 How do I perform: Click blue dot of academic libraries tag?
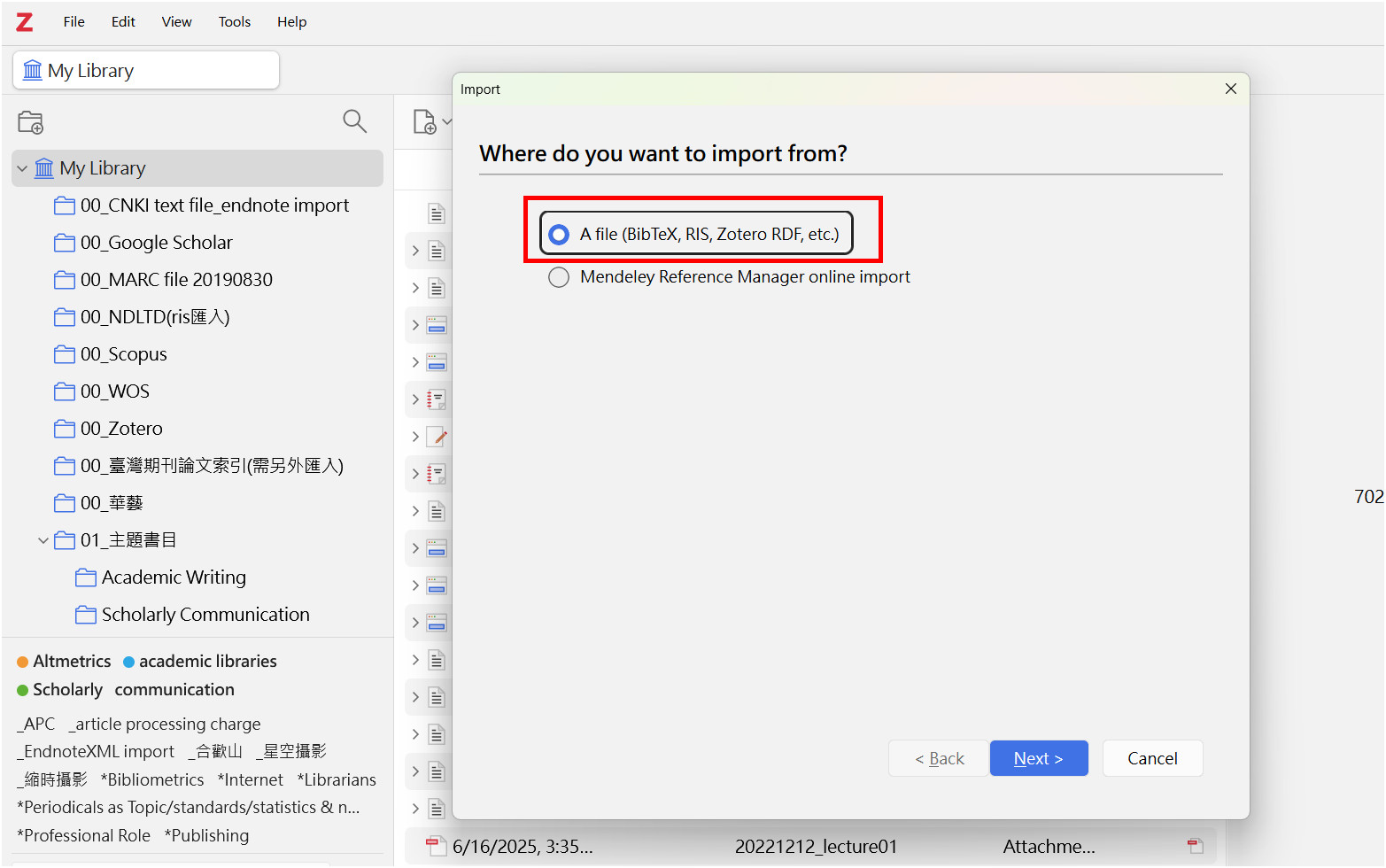pyautogui.click(x=129, y=662)
